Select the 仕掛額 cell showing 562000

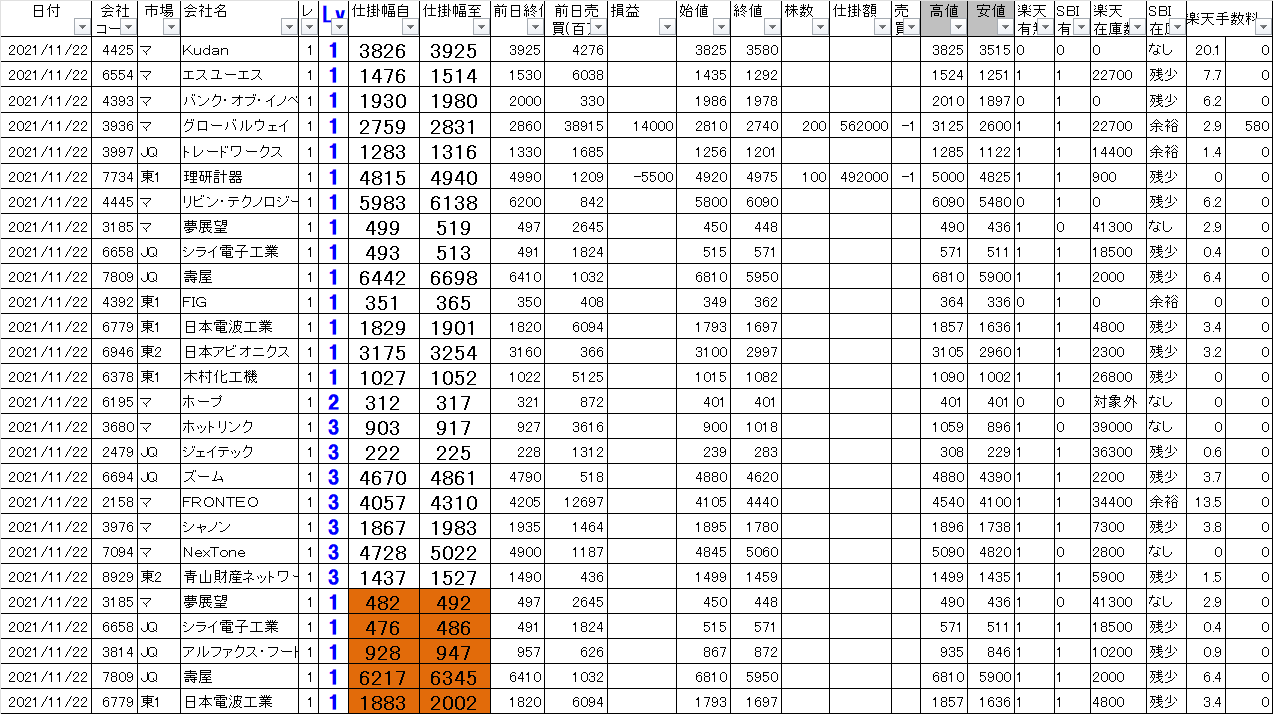(860, 125)
